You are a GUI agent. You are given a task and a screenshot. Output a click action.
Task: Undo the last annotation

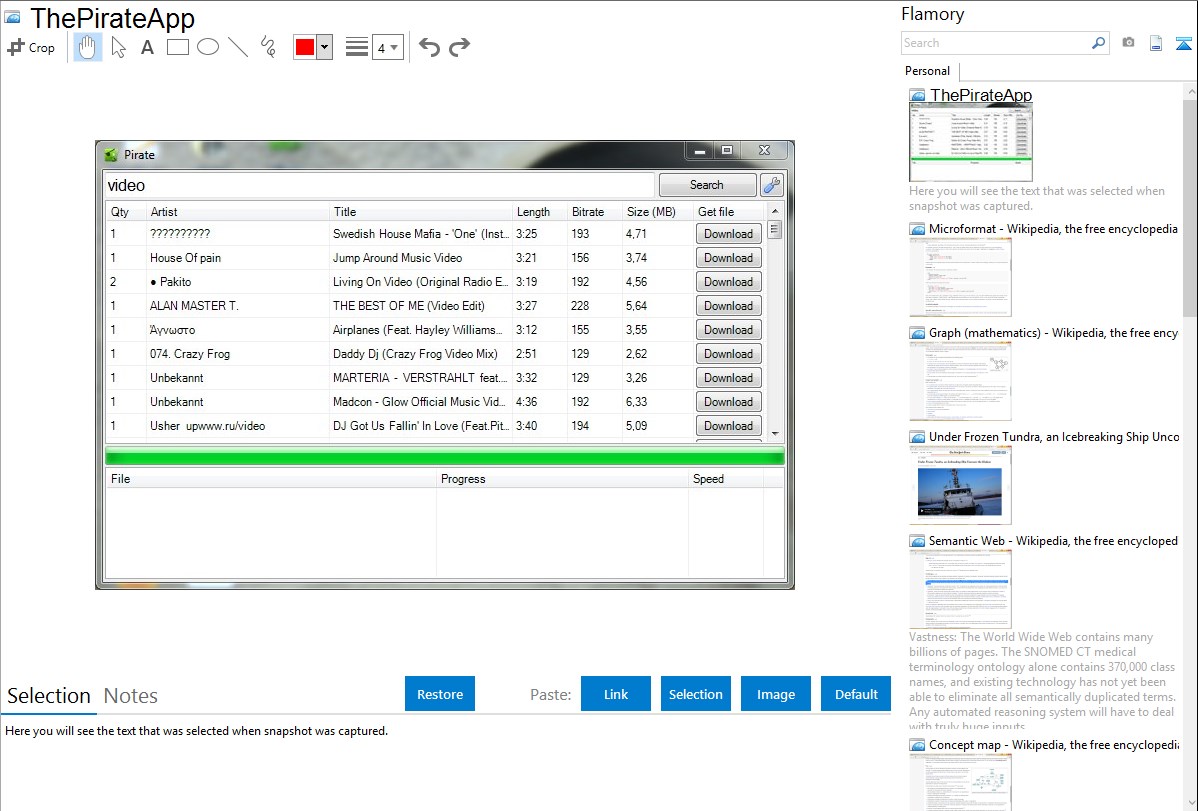tap(429, 47)
